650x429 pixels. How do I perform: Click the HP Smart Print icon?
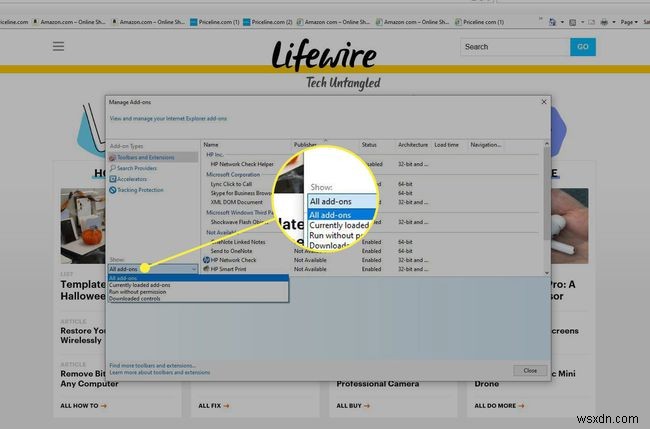(x=206, y=269)
